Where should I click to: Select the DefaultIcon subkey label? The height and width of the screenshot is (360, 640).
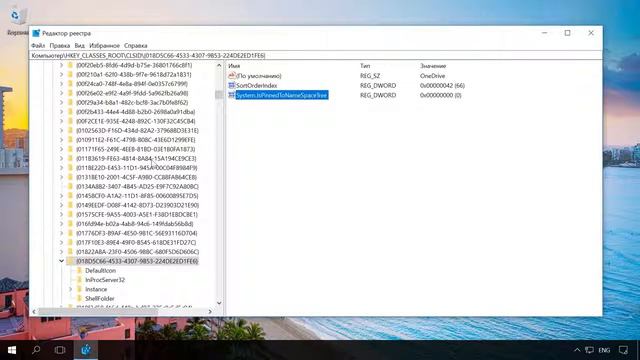click(x=100, y=271)
